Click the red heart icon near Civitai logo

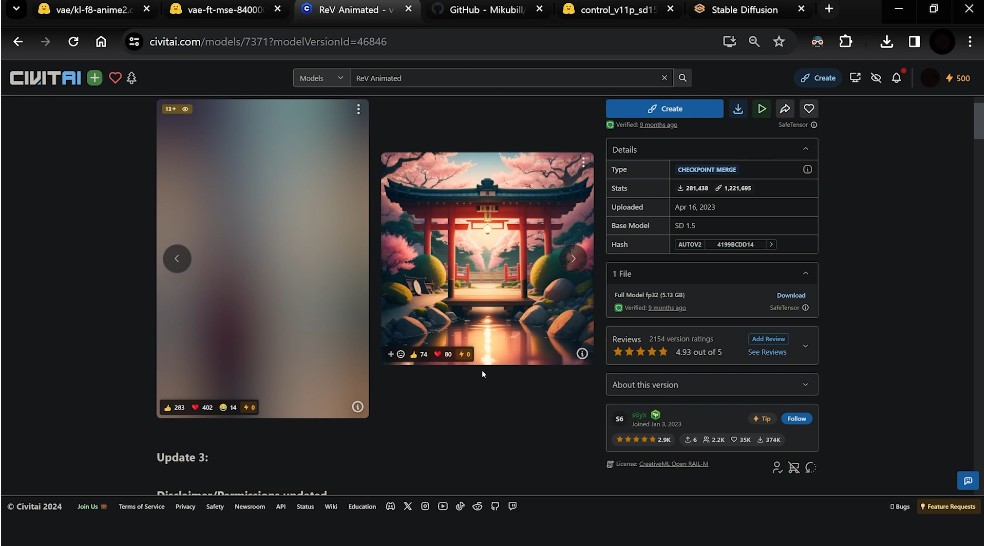click(115, 78)
